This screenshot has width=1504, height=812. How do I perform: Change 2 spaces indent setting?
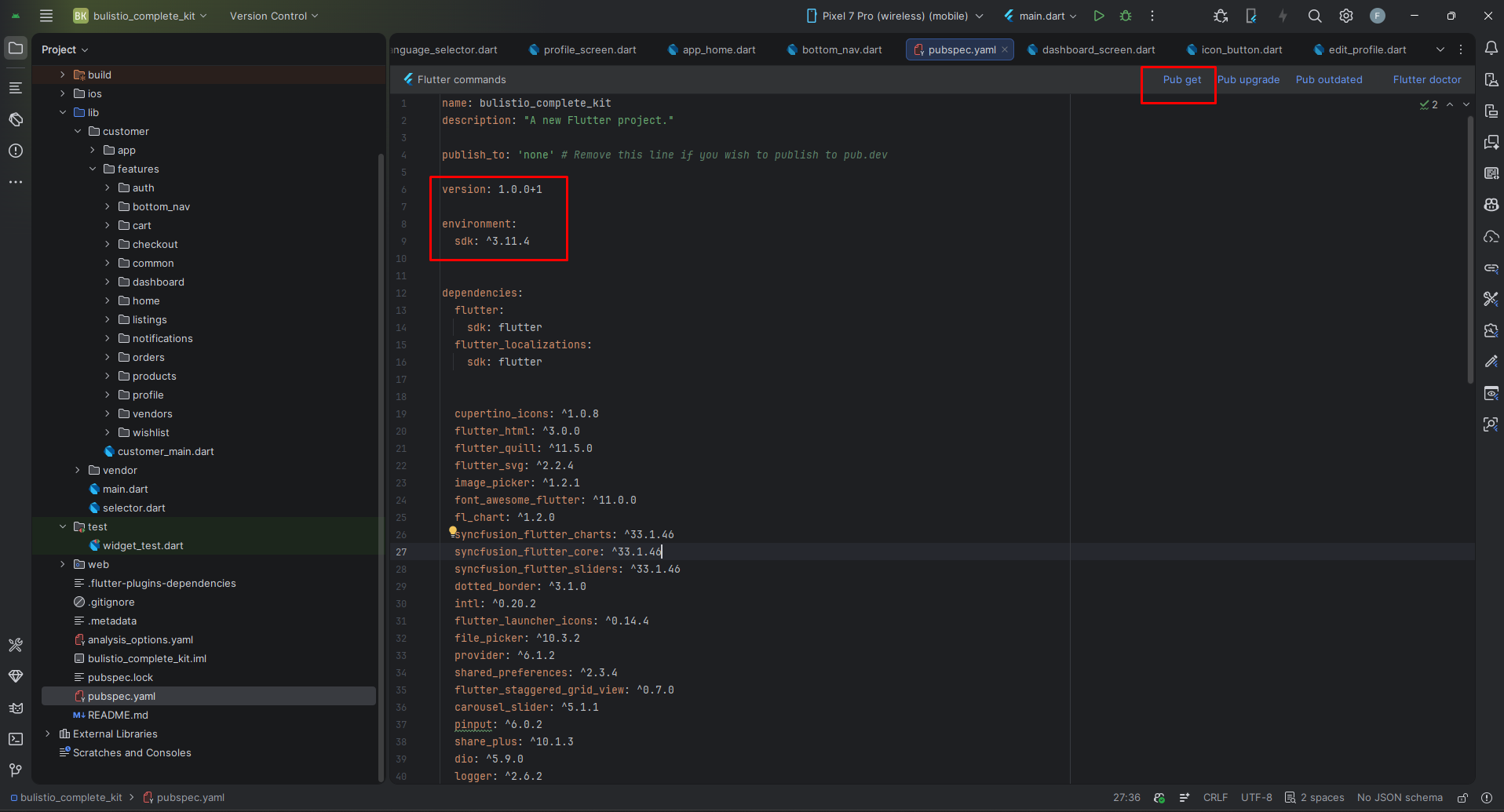(x=1315, y=798)
